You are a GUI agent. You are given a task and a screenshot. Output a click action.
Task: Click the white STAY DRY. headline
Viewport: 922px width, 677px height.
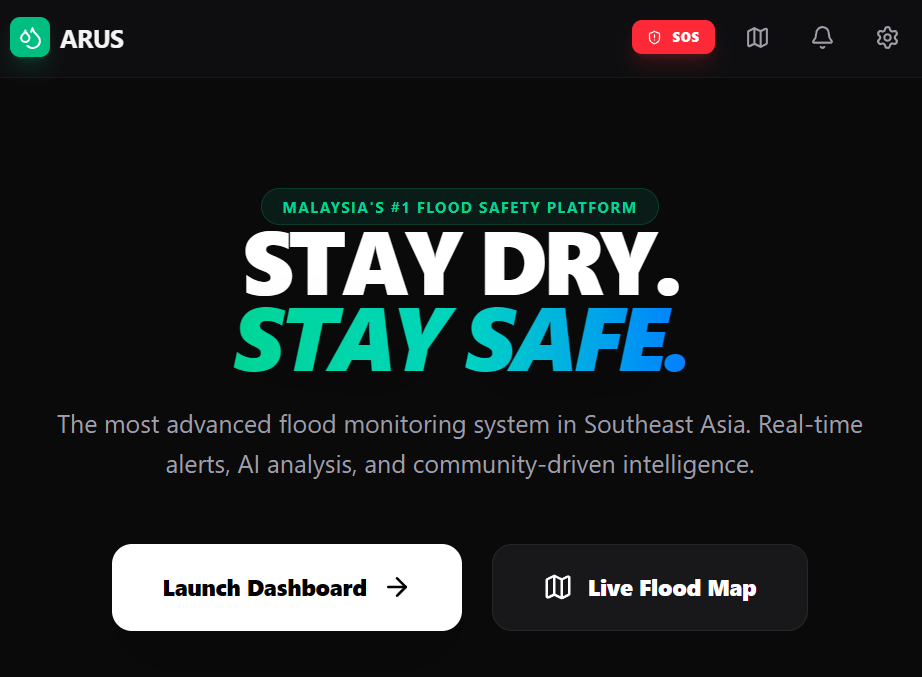click(x=462, y=265)
